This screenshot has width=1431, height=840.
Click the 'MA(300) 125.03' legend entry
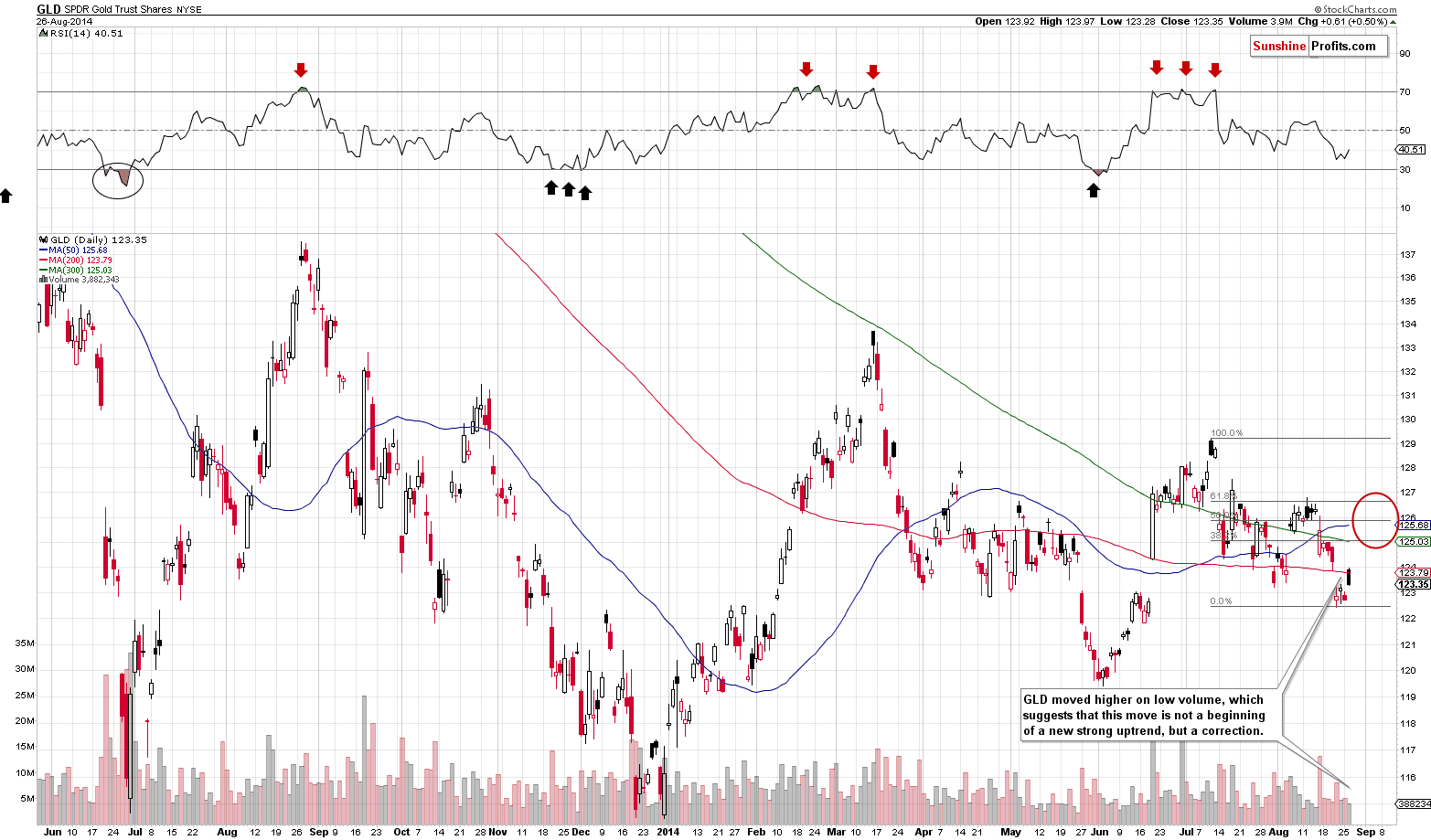[76, 270]
